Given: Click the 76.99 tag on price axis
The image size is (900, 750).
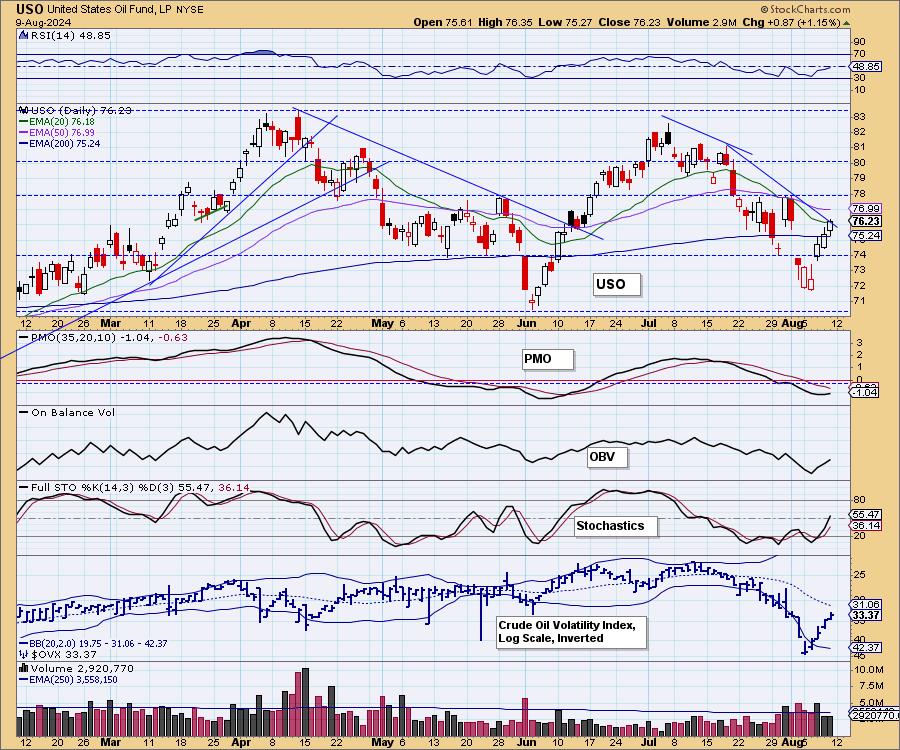Looking at the screenshot, I should tap(866, 208).
